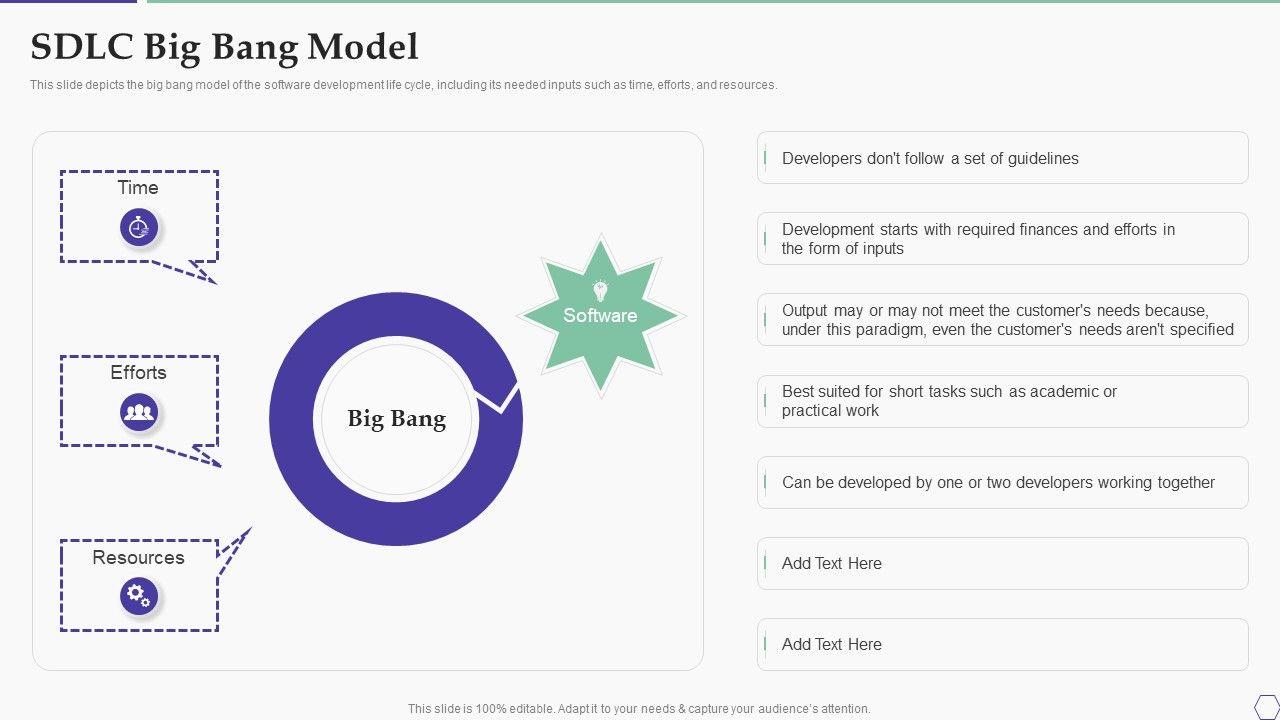Click the Big Bang center circle
Viewport: 1280px width, 720px height.
396,418
